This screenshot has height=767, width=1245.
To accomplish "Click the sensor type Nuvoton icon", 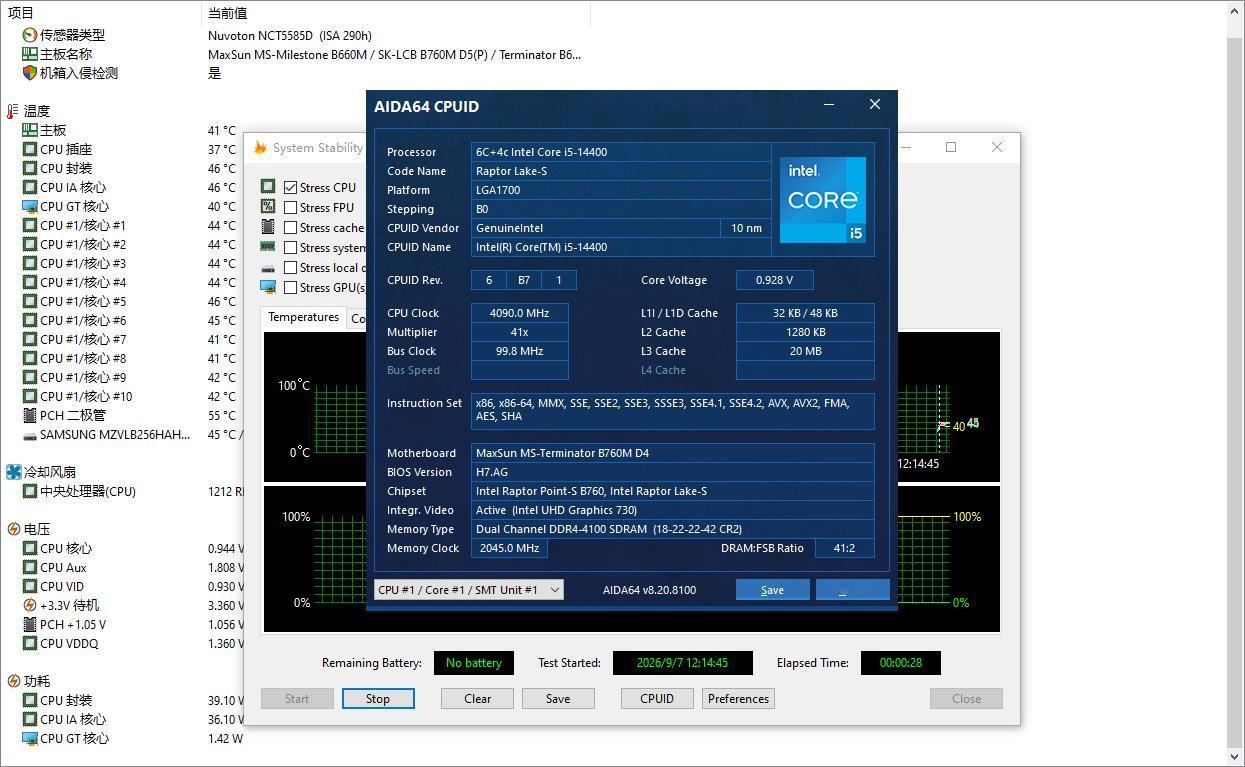I will coord(29,35).
